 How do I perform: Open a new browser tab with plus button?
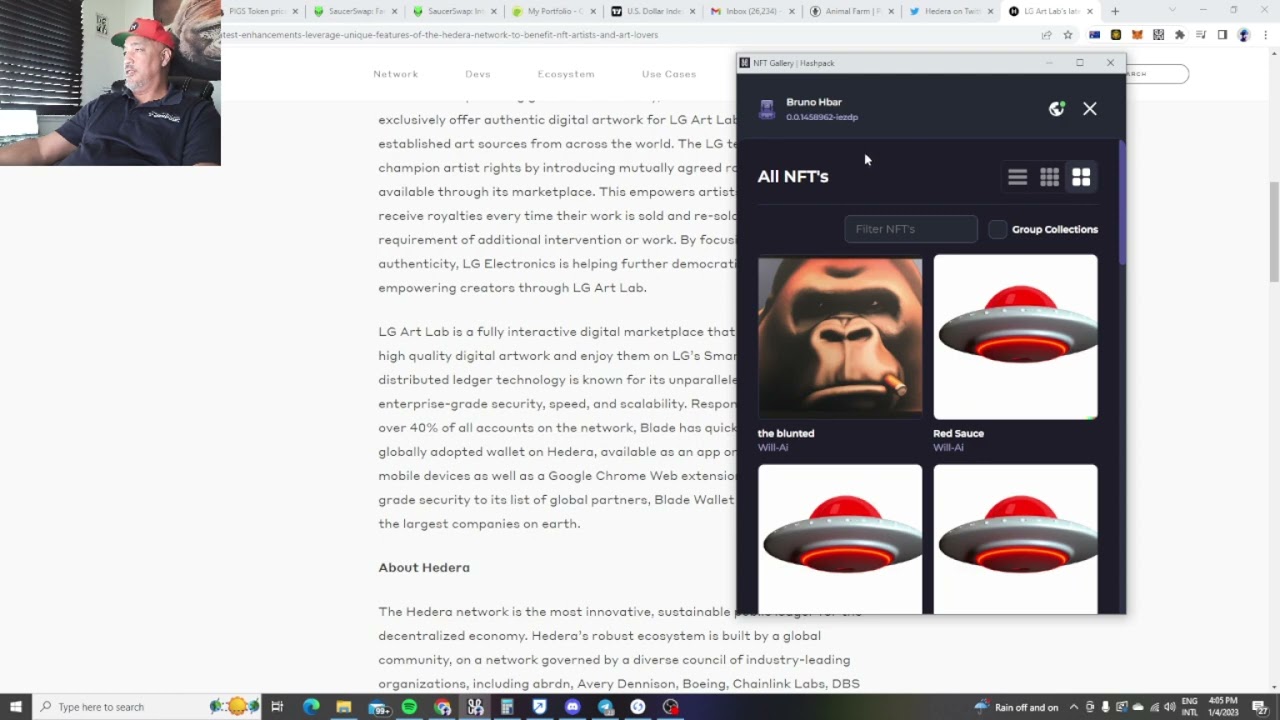(1115, 12)
